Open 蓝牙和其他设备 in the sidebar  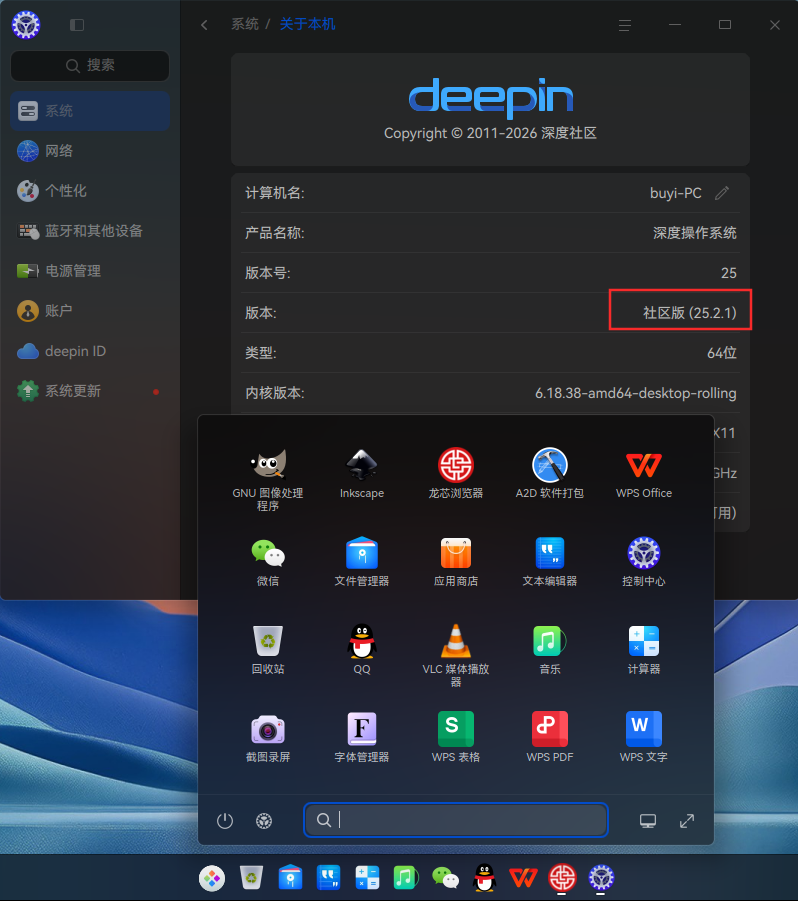[90, 231]
